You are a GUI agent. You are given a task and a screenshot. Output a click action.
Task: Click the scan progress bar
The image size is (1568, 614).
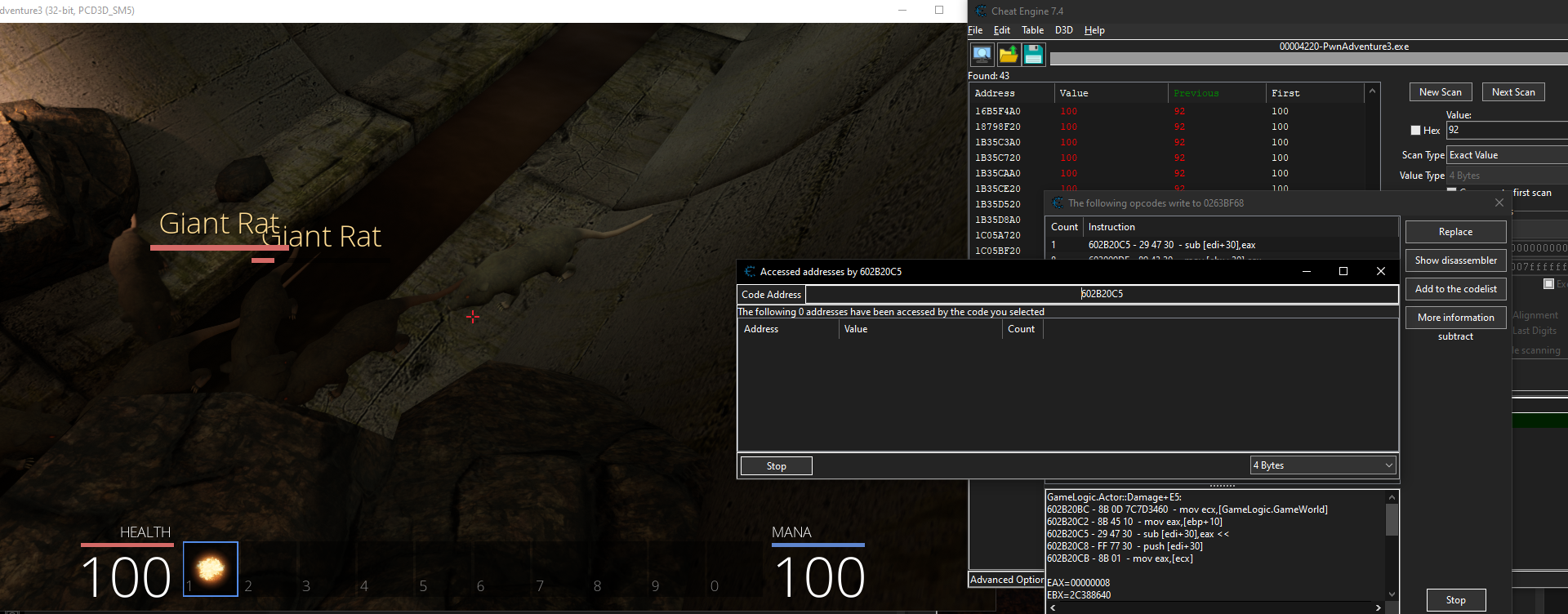(x=1308, y=59)
